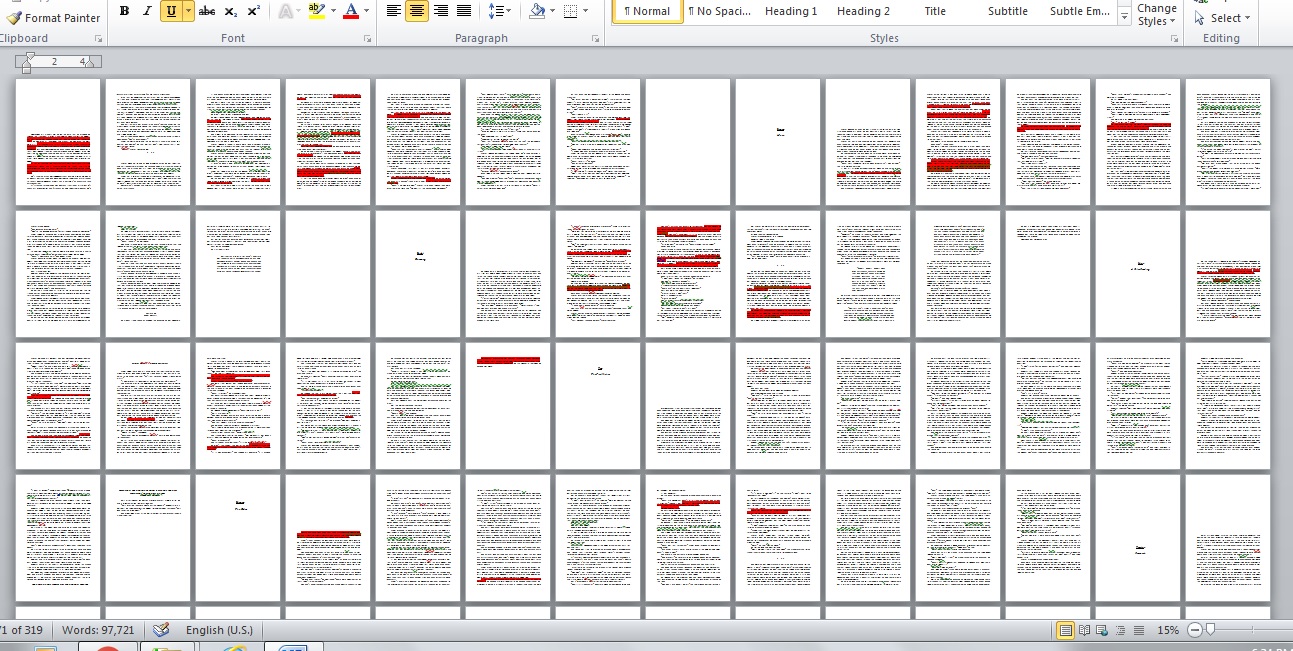Open the Font Color dropdown arrow
This screenshot has height=651, width=1293.
click(366, 11)
